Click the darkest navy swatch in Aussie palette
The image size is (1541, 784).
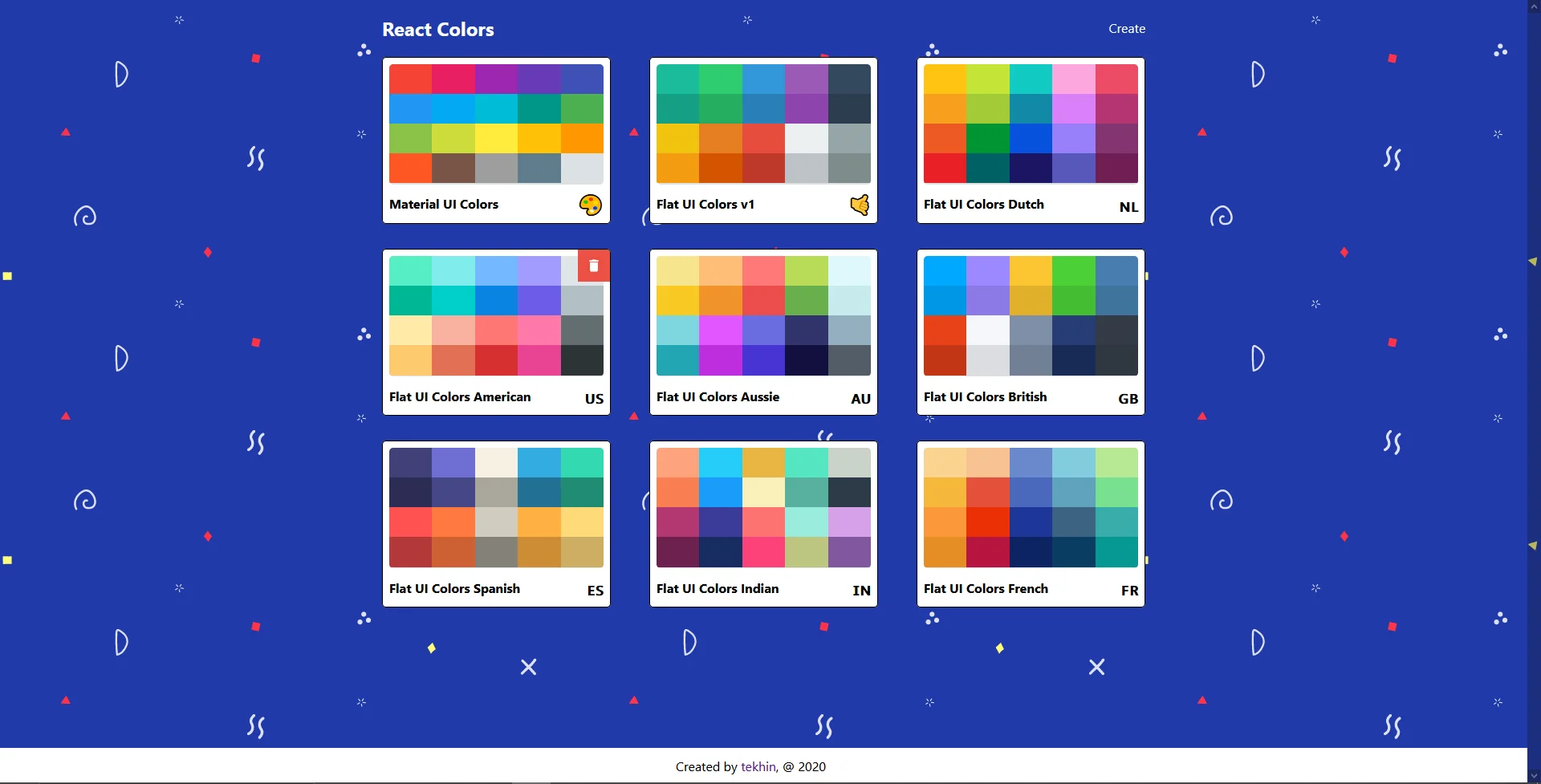(x=807, y=360)
